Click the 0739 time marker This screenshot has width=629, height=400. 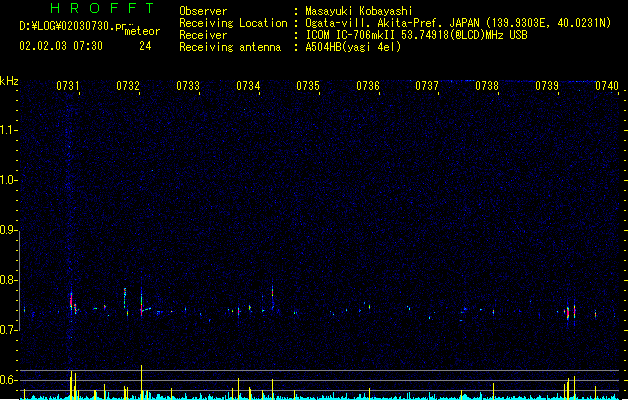point(547,86)
